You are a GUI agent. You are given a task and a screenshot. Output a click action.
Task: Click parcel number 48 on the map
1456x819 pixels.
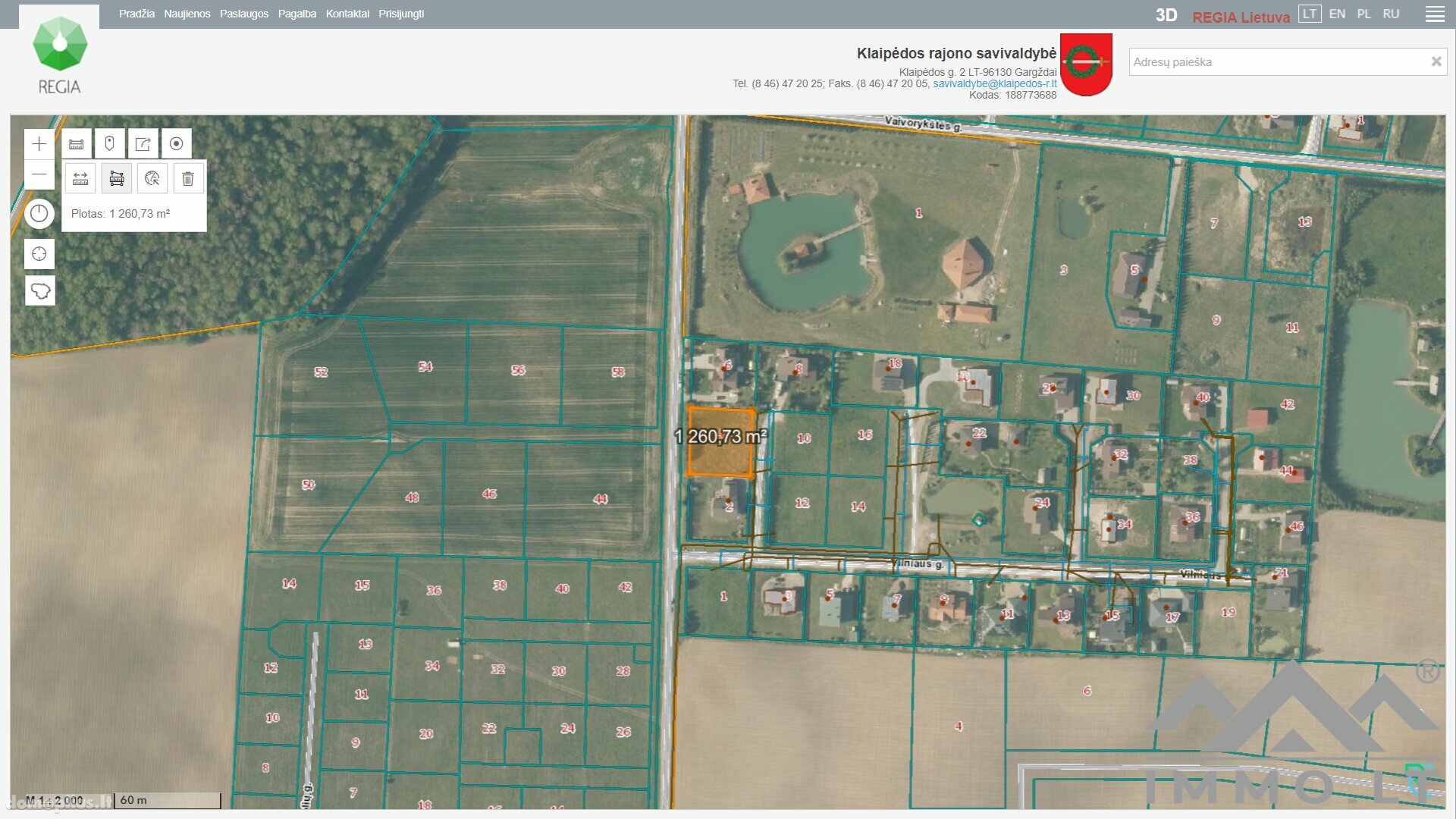(412, 497)
